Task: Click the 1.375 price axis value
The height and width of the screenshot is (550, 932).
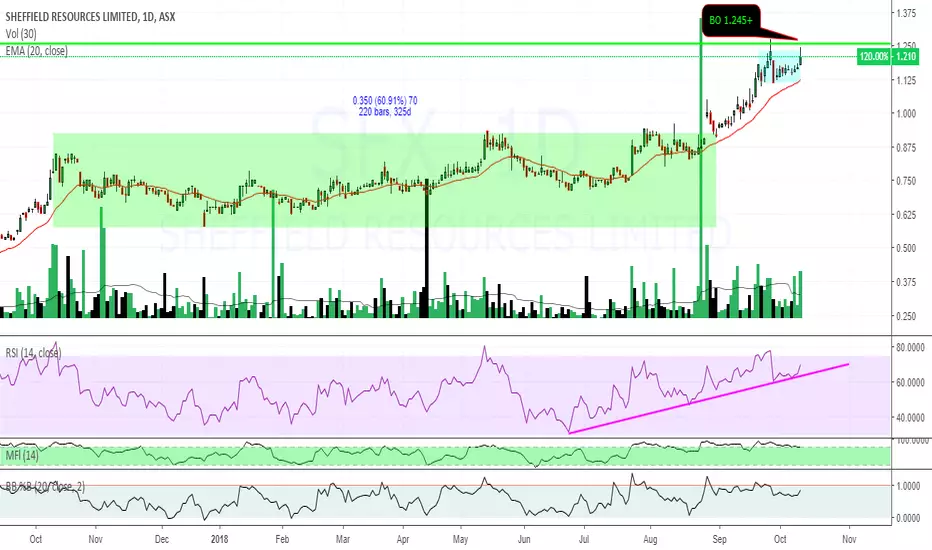Action: click(x=906, y=13)
